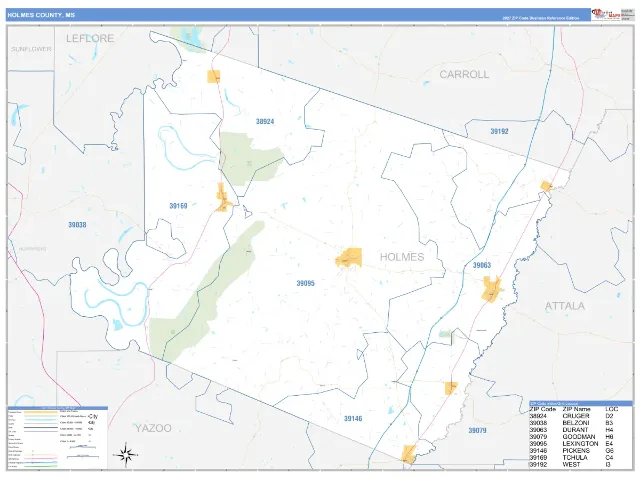
Task: Select the orange city area below the 39063 label
Action: 491,289
